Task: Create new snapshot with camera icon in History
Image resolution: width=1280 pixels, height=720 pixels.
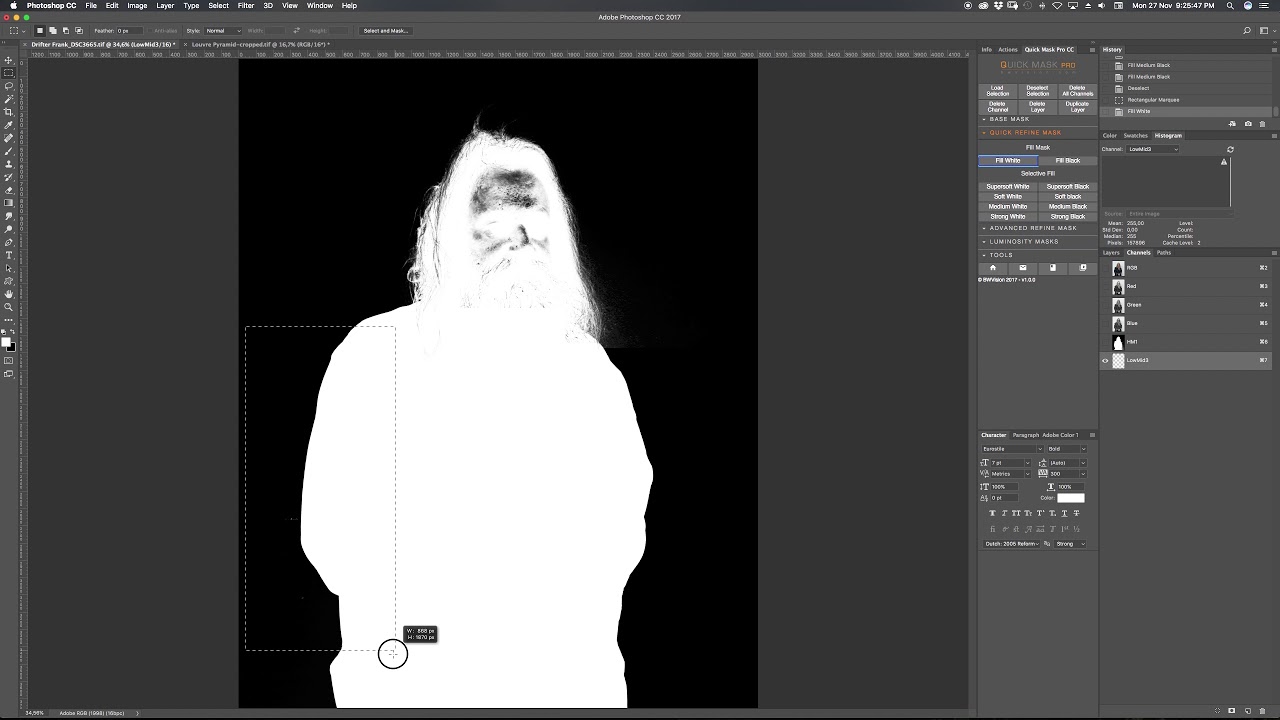Action: pyautogui.click(x=1248, y=124)
